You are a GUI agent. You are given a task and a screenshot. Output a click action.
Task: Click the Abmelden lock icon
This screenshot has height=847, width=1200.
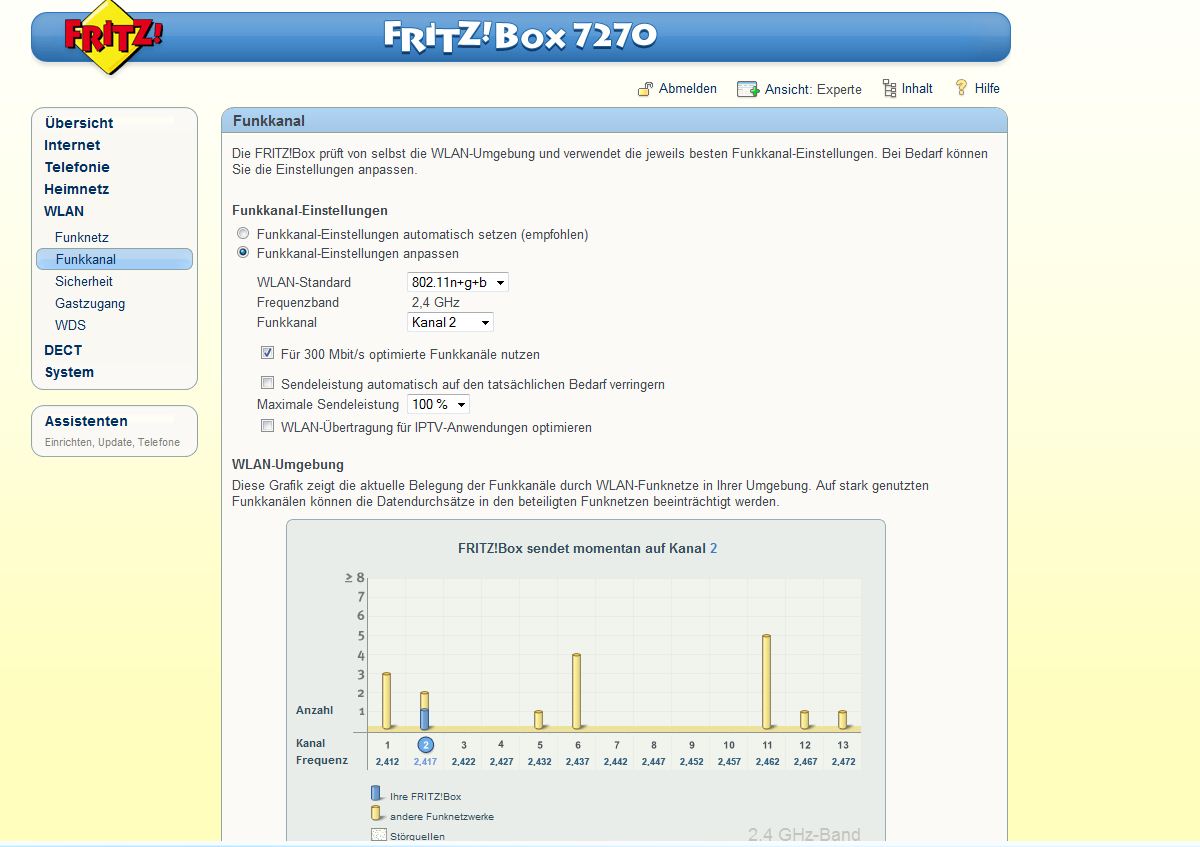(646, 89)
